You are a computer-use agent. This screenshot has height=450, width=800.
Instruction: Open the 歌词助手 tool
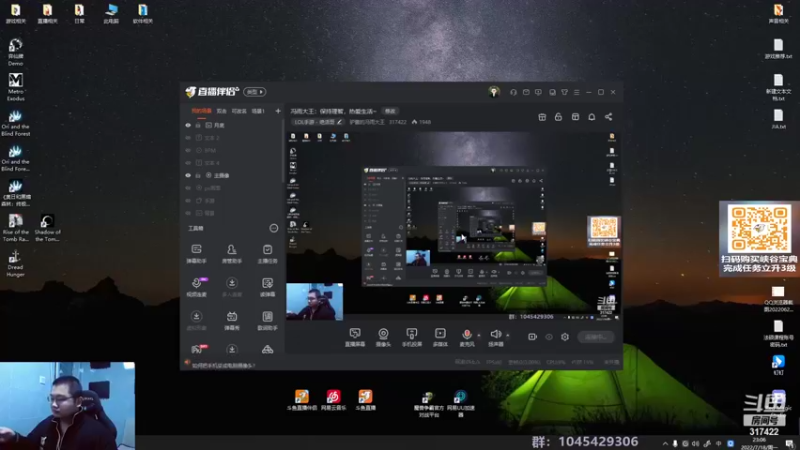point(267,320)
